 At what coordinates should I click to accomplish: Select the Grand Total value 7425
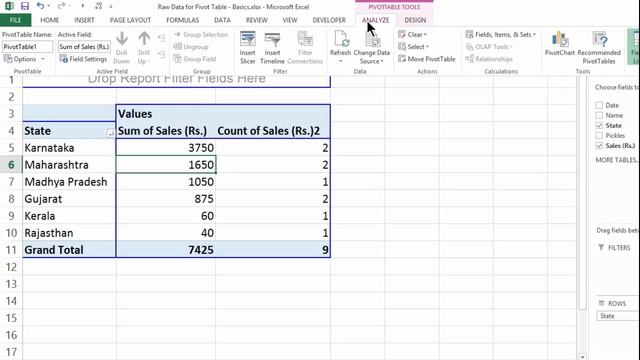pos(166,250)
